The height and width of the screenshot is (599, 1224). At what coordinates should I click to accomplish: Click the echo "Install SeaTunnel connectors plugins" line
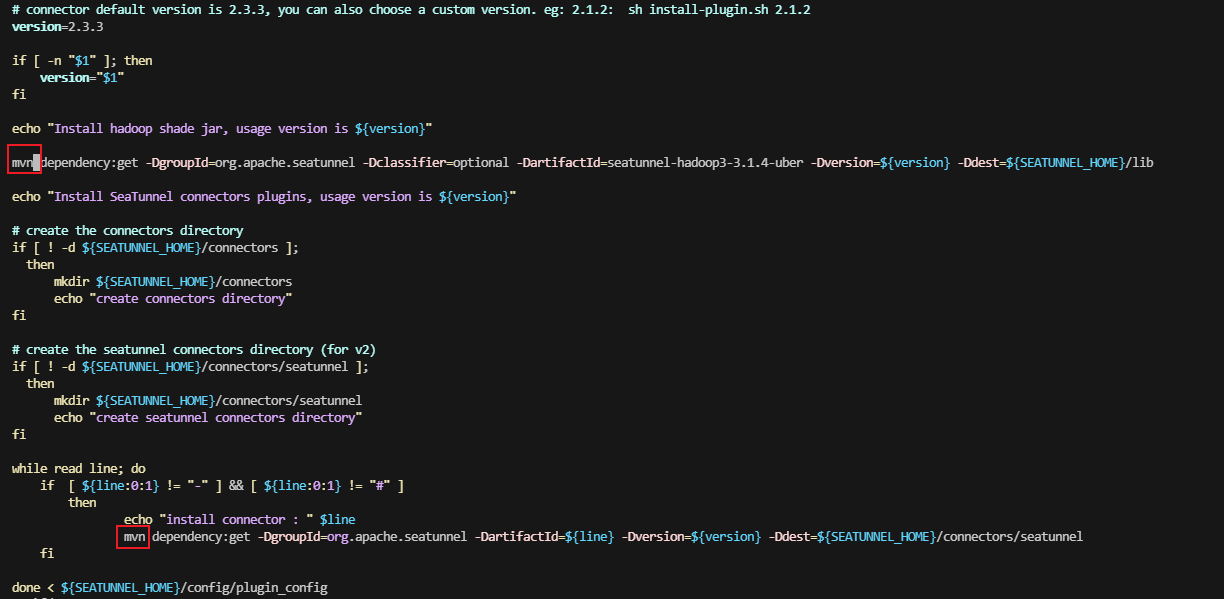coord(264,196)
